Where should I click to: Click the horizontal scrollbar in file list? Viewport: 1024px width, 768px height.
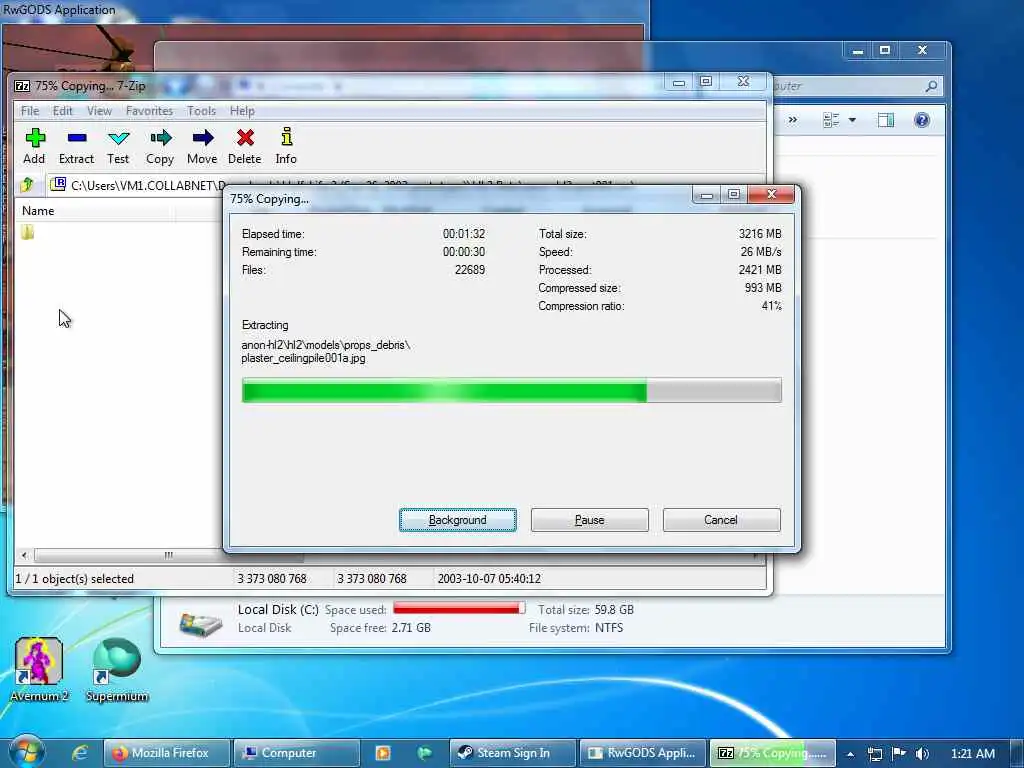[x=168, y=555]
